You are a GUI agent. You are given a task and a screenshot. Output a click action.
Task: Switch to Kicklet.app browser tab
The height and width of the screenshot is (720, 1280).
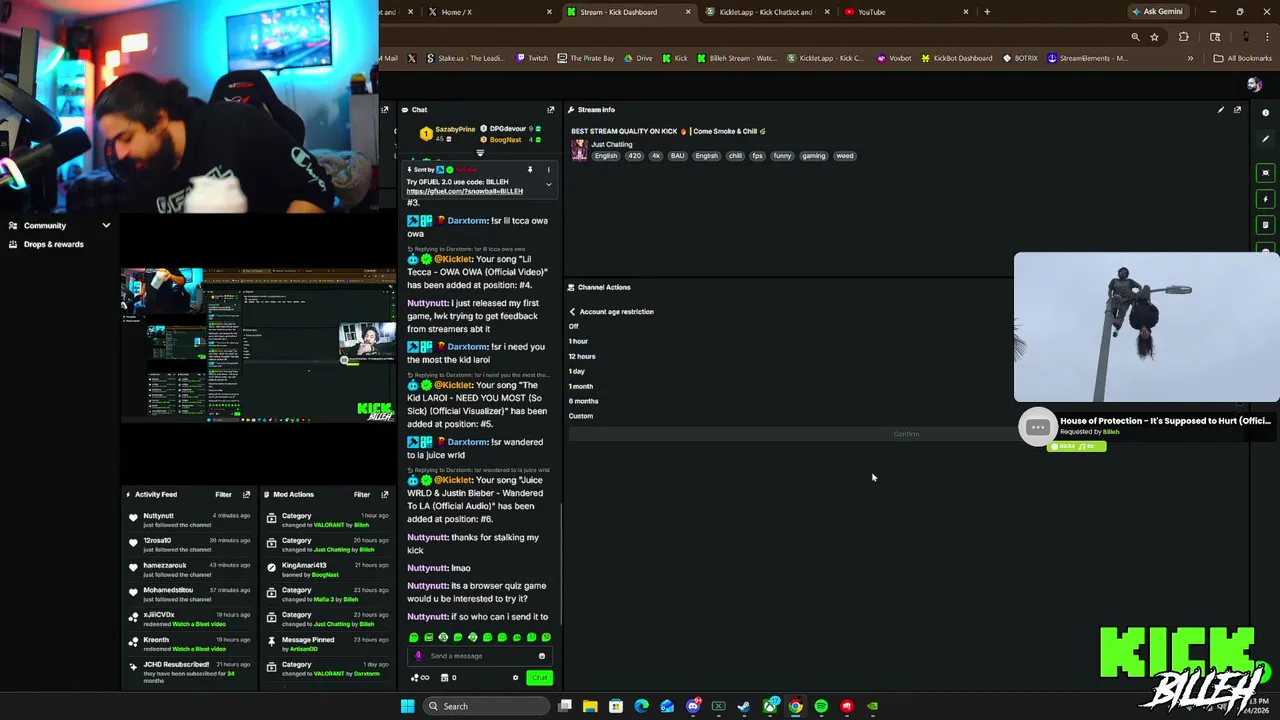(x=766, y=12)
